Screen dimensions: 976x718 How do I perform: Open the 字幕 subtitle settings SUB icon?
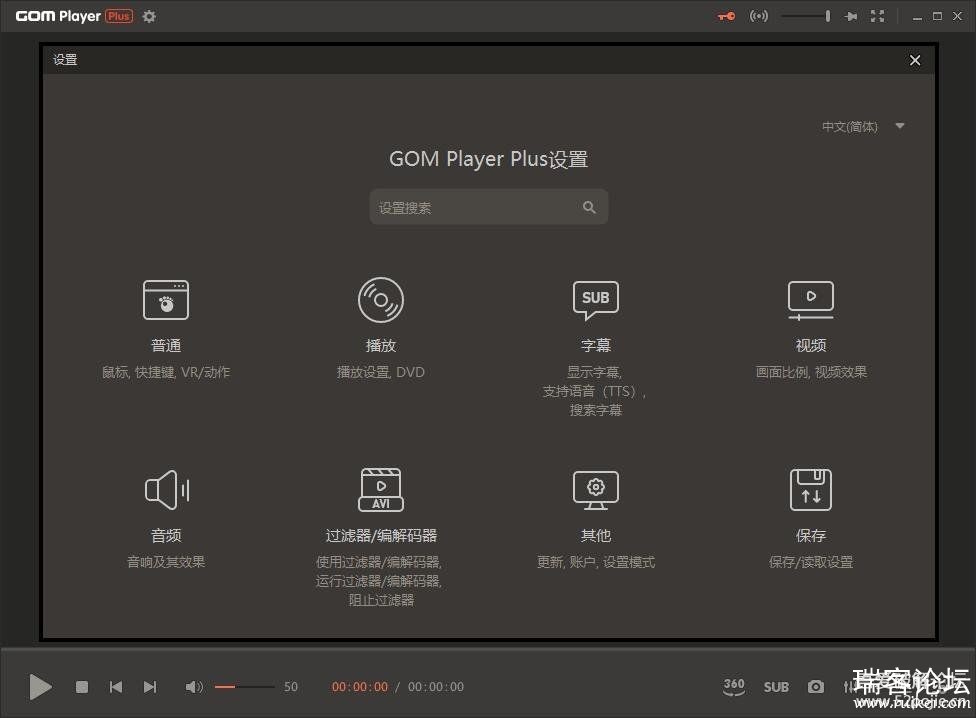(595, 299)
